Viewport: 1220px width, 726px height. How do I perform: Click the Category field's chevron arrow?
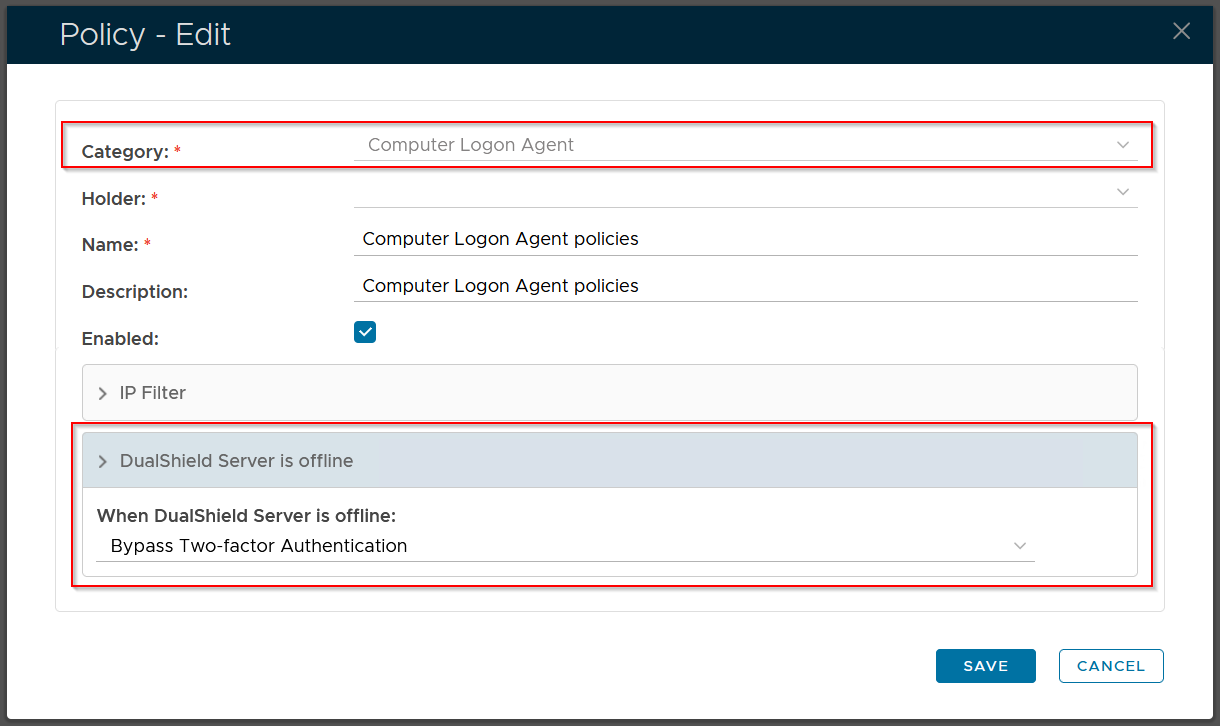(x=1123, y=145)
